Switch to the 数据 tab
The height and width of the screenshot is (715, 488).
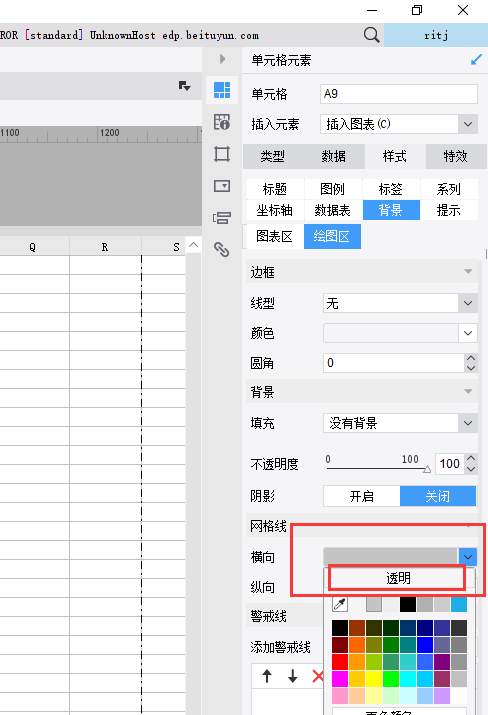(x=333, y=156)
